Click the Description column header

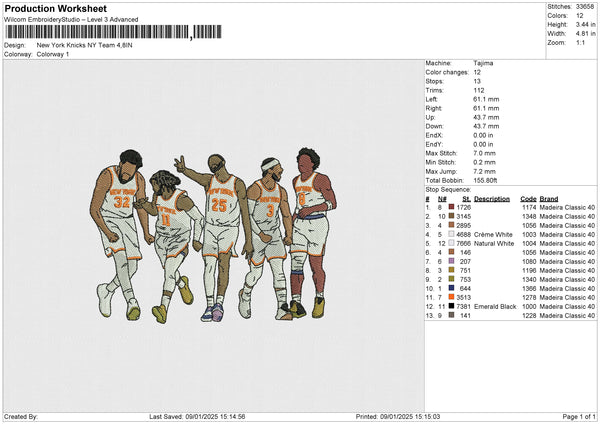pos(492,199)
